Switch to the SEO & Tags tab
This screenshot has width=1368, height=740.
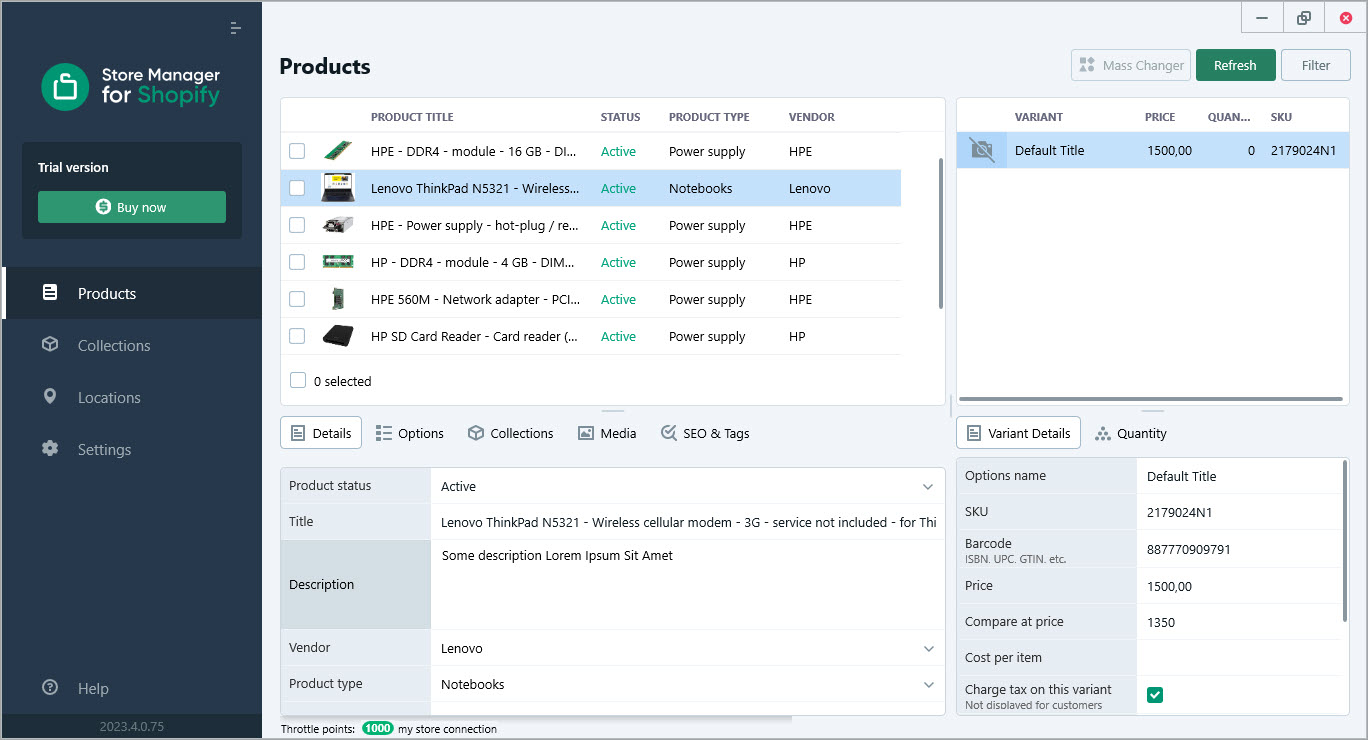pyautogui.click(x=705, y=433)
